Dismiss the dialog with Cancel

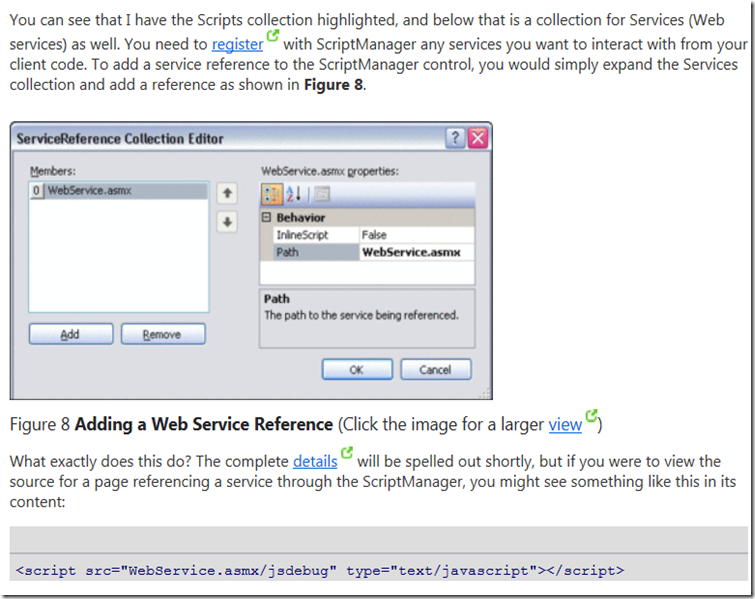(x=435, y=370)
